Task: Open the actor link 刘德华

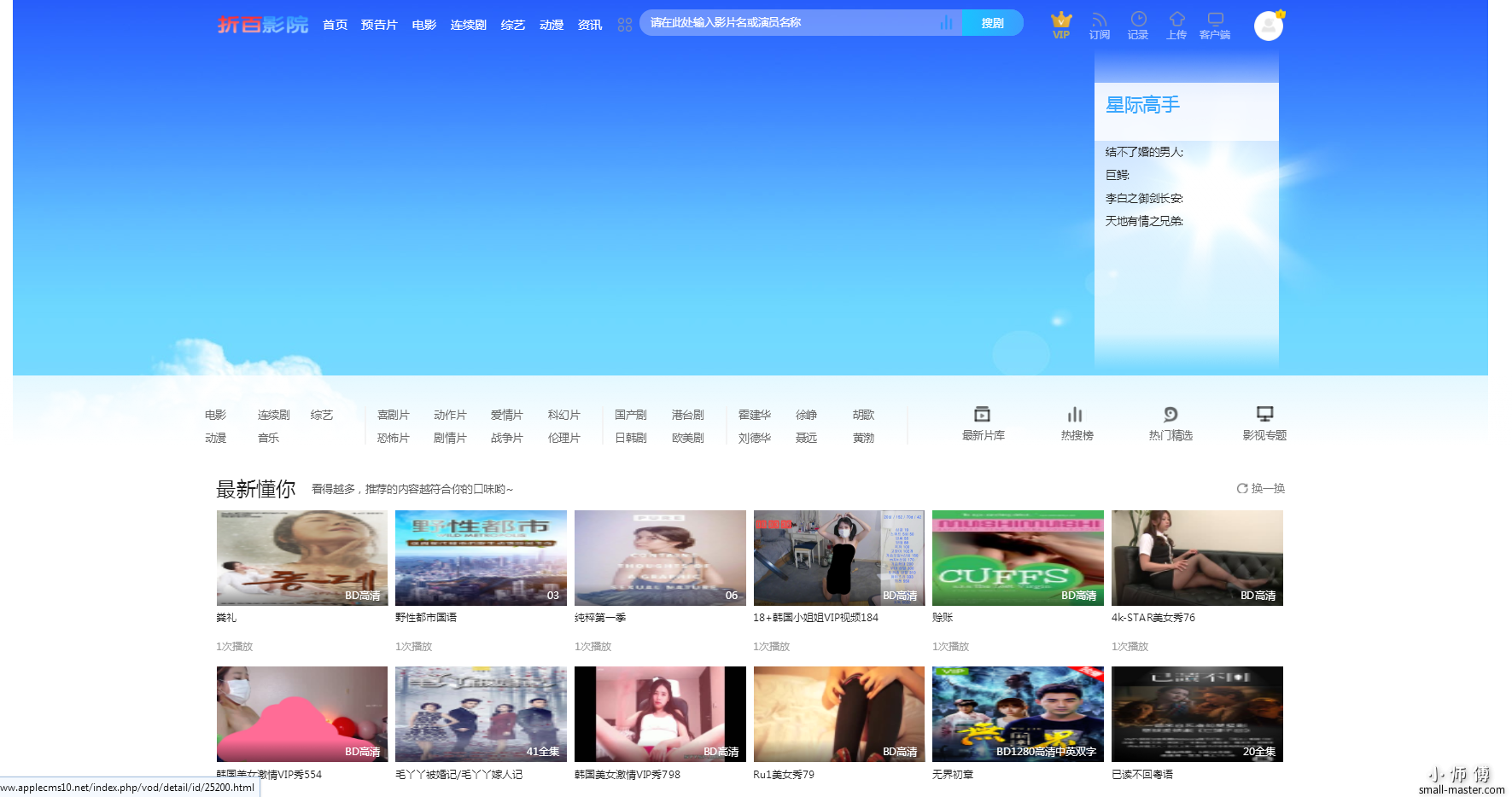Action: 755,438
